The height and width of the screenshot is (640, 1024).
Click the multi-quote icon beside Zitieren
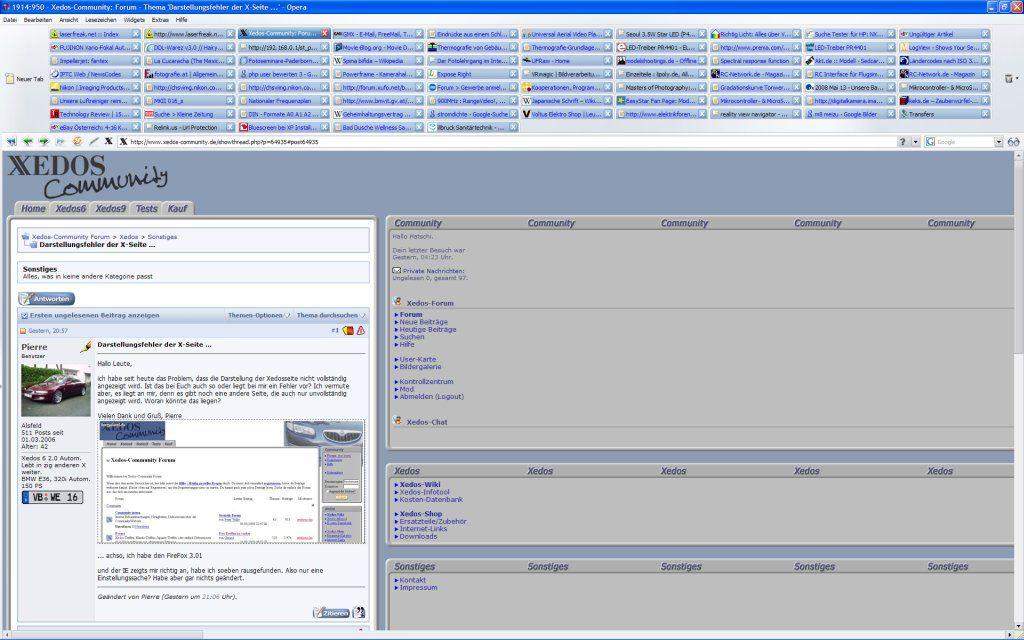[358, 612]
